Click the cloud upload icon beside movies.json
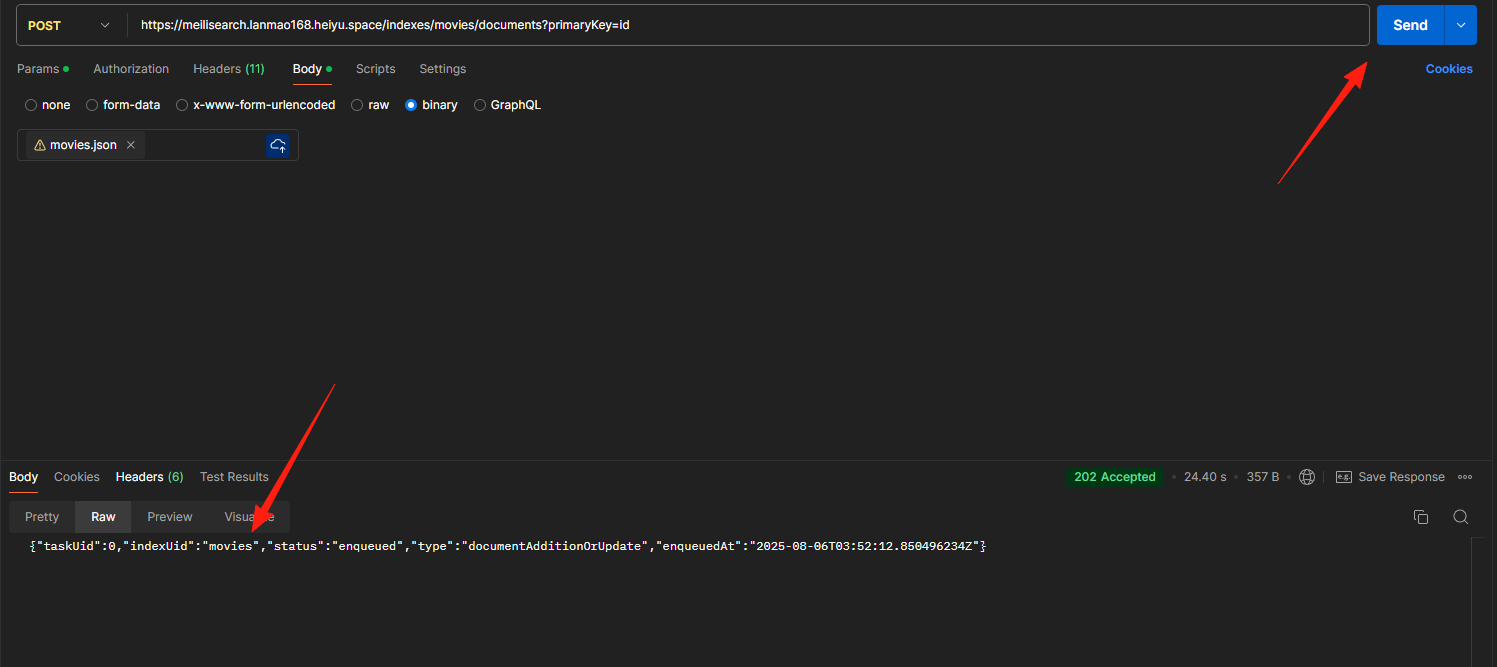Screen dimensions: 1497x667 [x=278, y=145]
